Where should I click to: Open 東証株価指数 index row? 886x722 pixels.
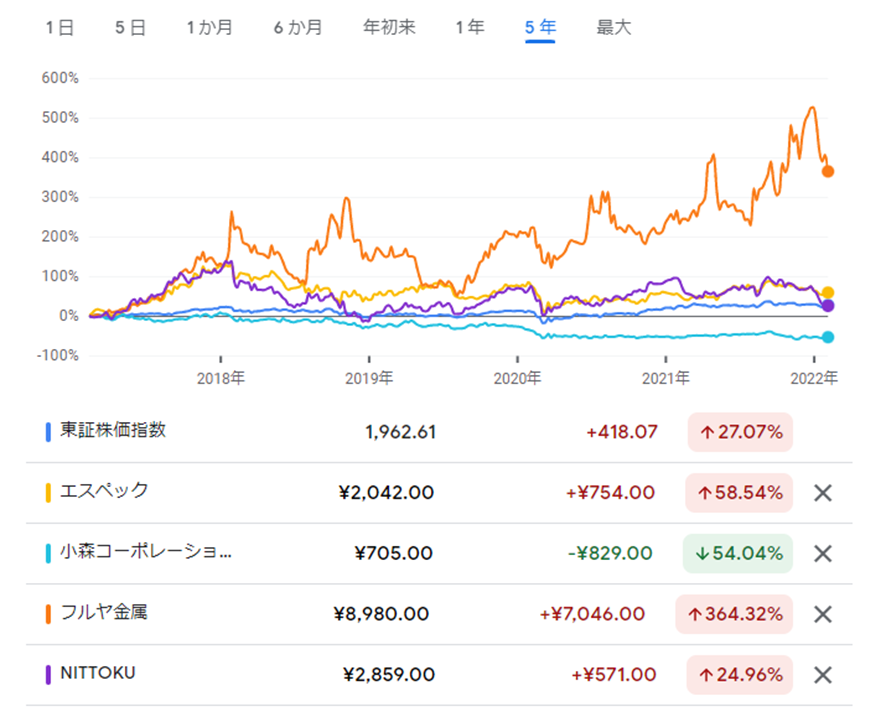(x=439, y=432)
